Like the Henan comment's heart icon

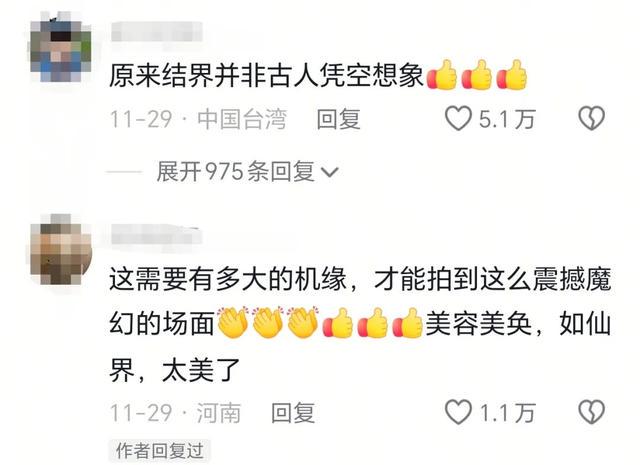(458, 412)
